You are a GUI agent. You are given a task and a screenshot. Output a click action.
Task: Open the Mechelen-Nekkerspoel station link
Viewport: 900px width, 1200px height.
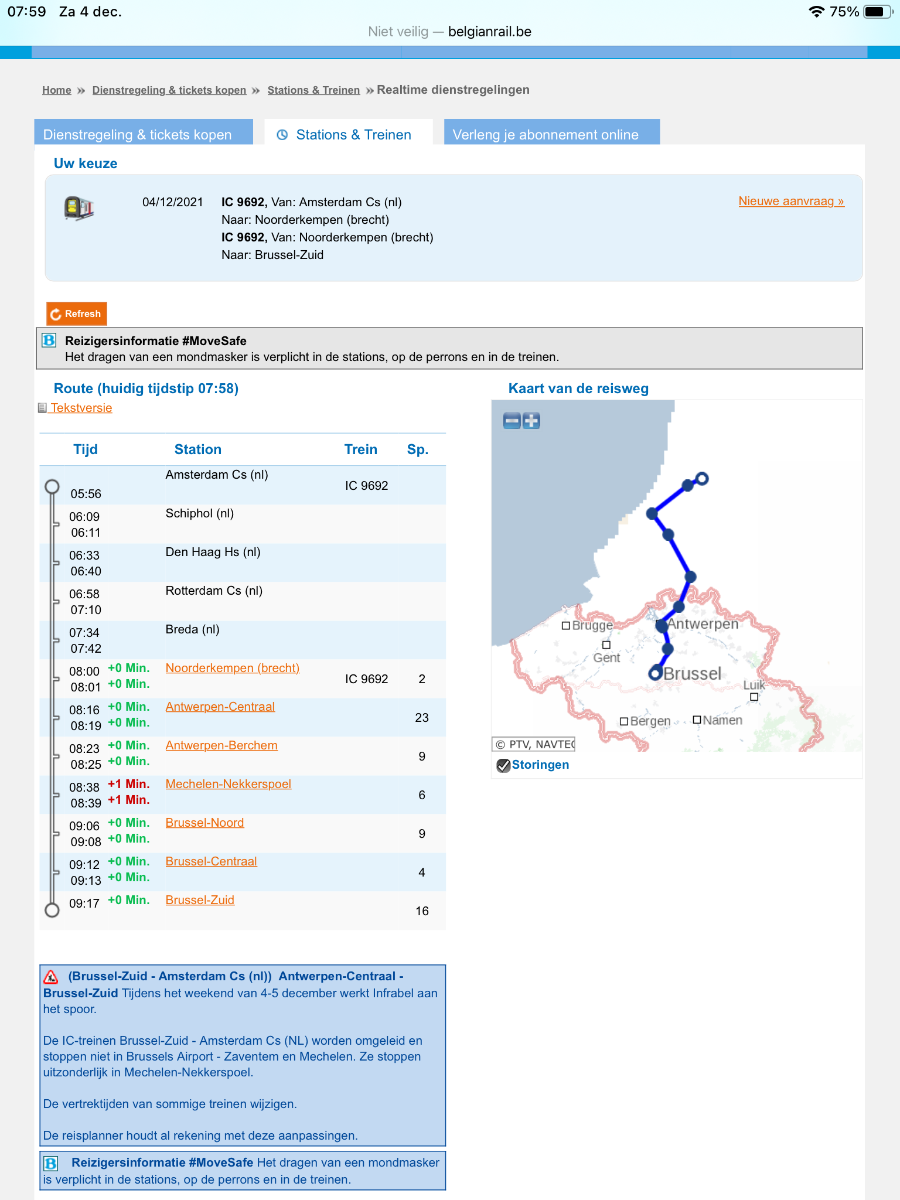pos(228,784)
